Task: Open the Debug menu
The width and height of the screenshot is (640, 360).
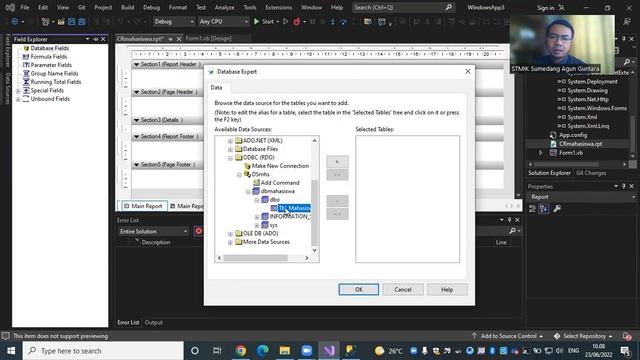Action: (x=151, y=7)
